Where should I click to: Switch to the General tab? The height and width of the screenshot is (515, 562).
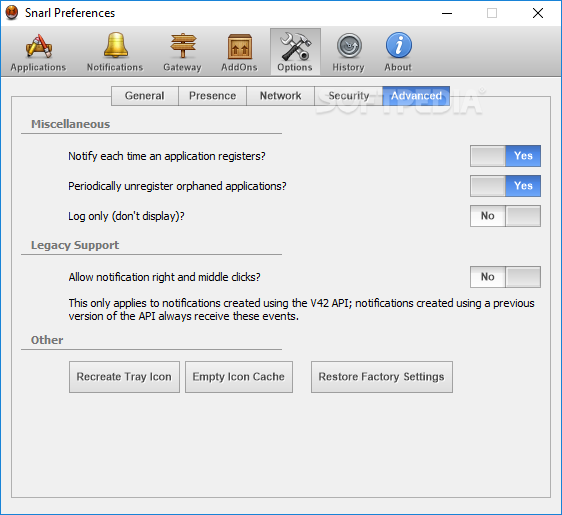[145, 96]
